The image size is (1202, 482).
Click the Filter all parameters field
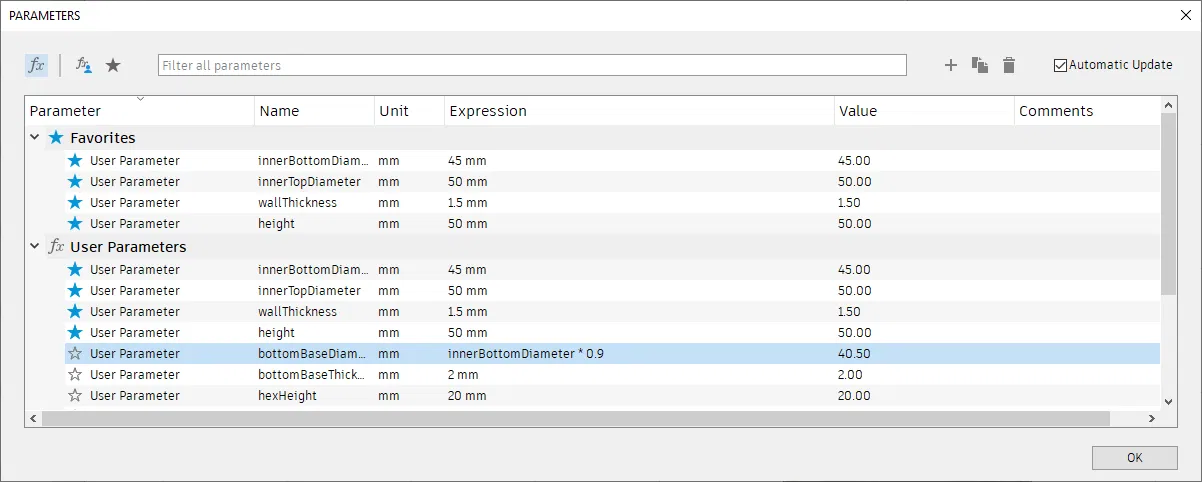[x=532, y=65]
